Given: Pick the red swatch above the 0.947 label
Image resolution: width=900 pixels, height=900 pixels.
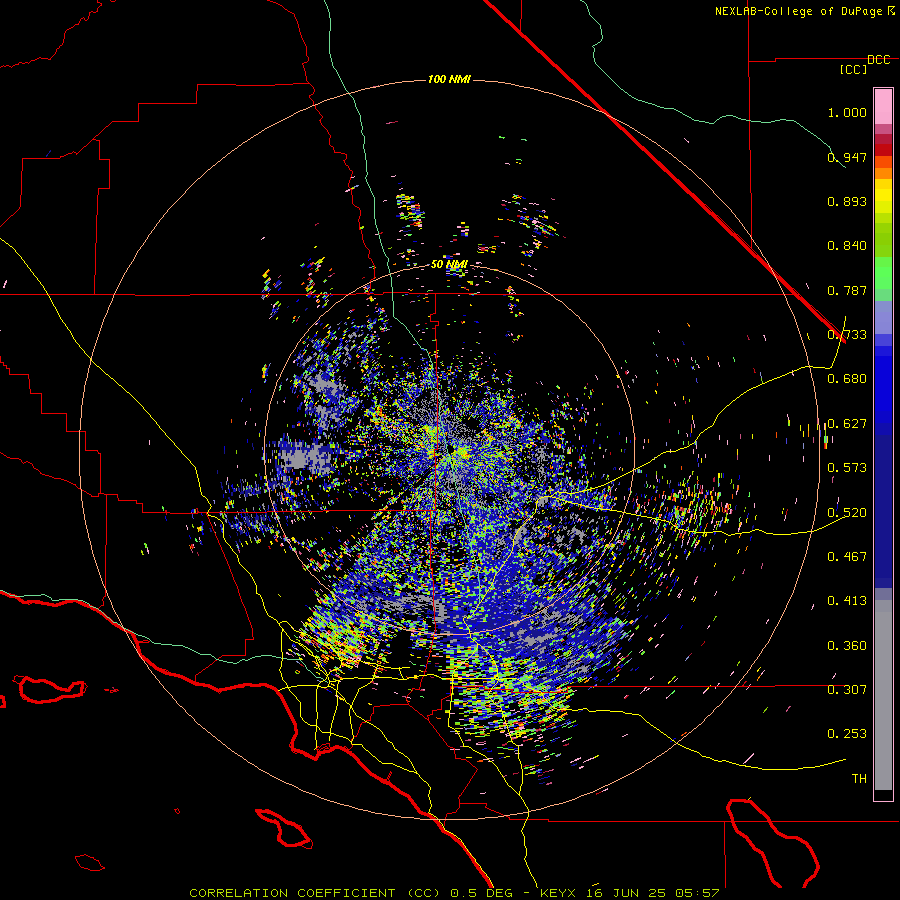Looking at the screenshot, I should tap(883, 150).
